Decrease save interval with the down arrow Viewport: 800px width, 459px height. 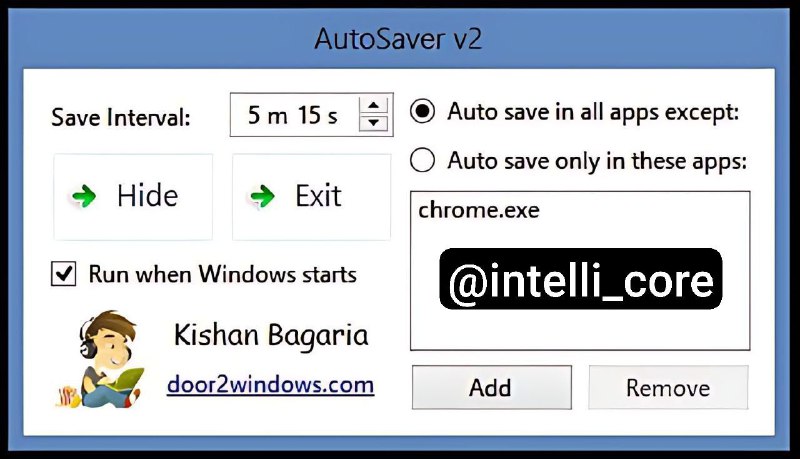374,123
